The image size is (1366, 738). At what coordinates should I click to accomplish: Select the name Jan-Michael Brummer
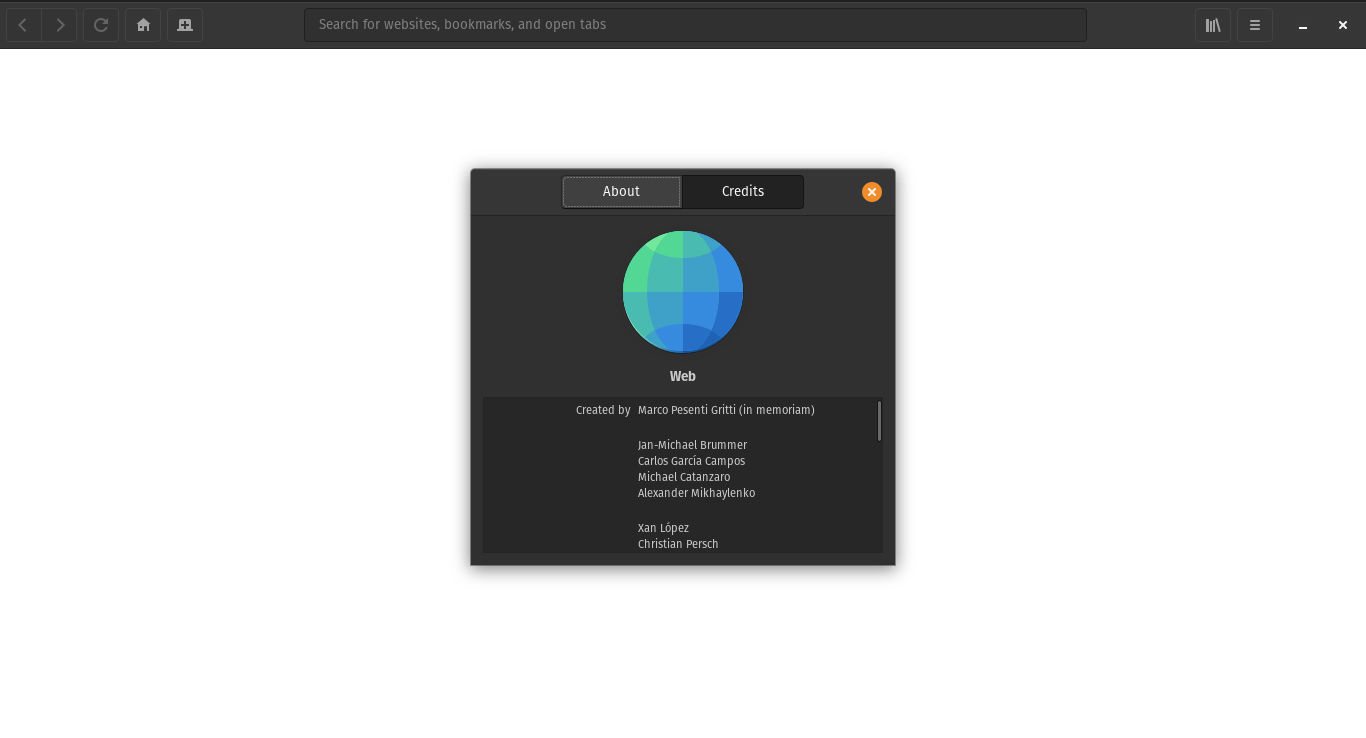pyautogui.click(x=692, y=445)
